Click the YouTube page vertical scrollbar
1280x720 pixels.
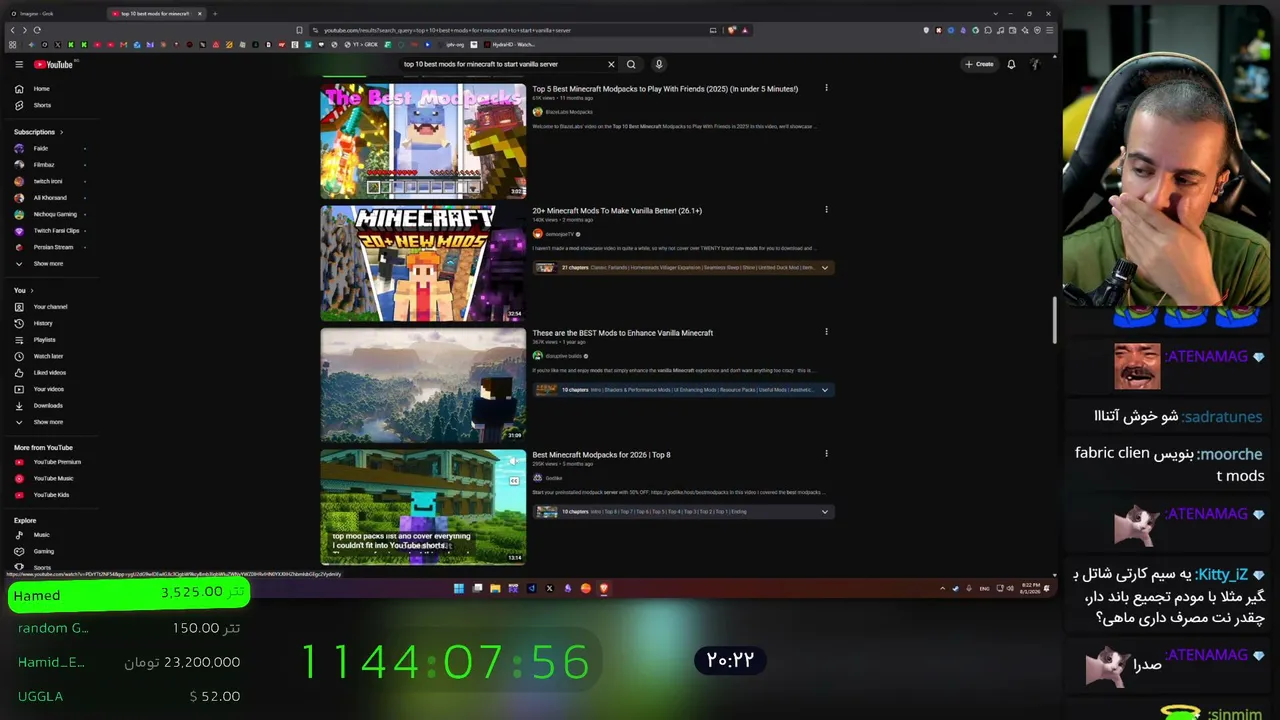[x=1054, y=320]
